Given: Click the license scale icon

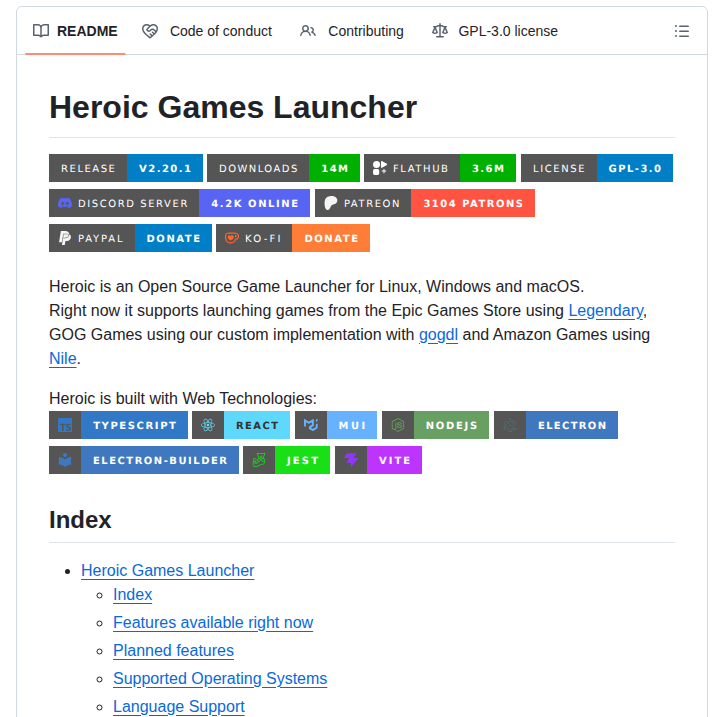Looking at the screenshot, I should coord(440,31).
